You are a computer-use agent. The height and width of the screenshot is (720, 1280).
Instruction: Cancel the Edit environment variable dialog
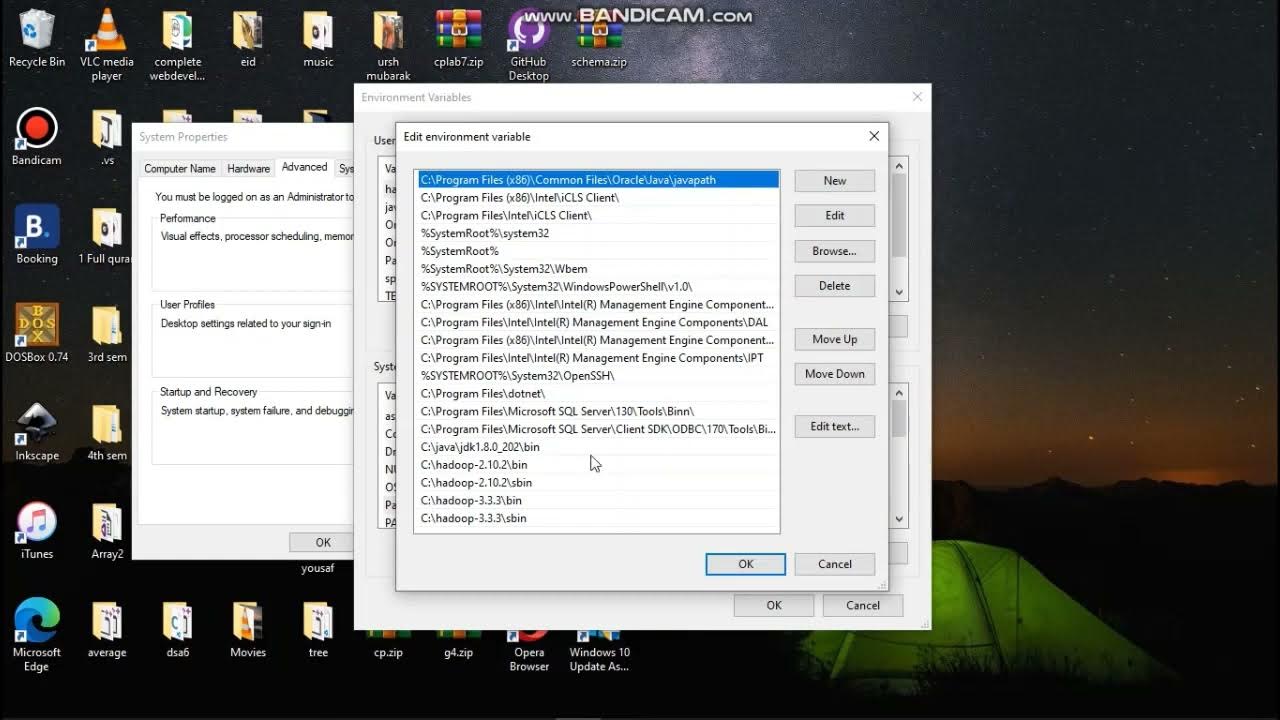(835, 564)
